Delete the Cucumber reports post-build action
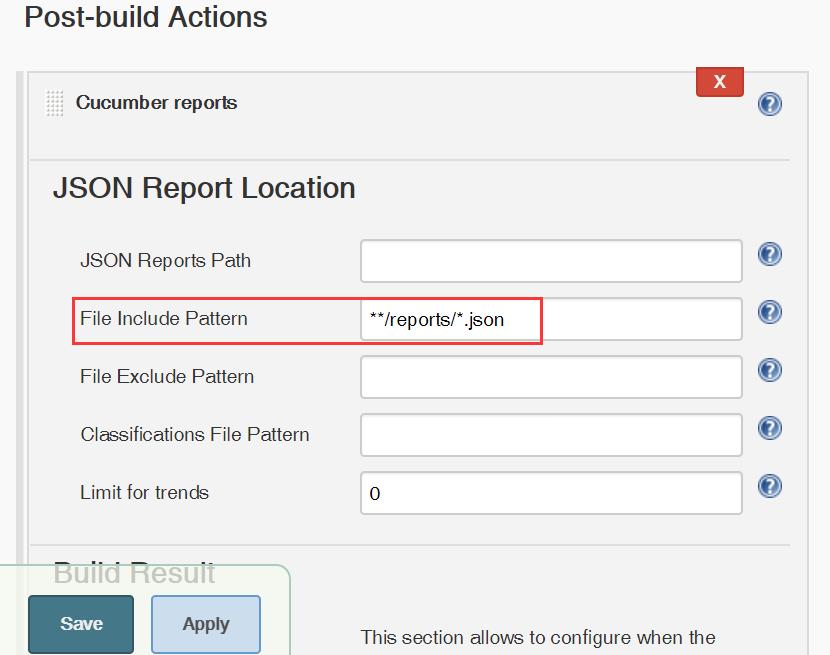The height and width of the screenshot is (655, 830). point(719,82)
